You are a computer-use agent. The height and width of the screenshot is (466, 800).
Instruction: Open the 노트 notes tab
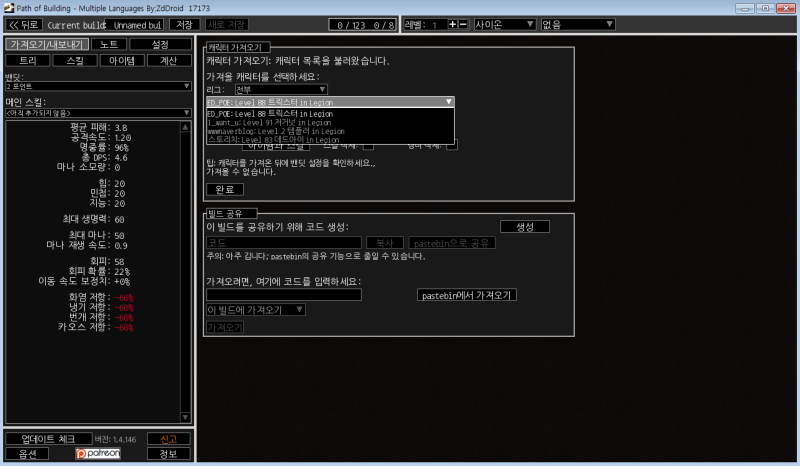click(109, 44)
